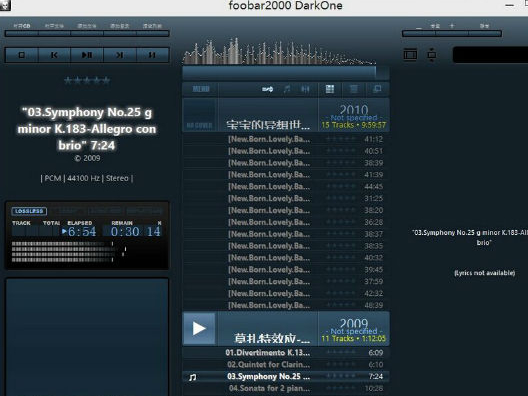Image resolution: width=528 pixels, height=396 pixels.
Task: Toggle the playback order arrow icon
Action: [x=267, y=89]
